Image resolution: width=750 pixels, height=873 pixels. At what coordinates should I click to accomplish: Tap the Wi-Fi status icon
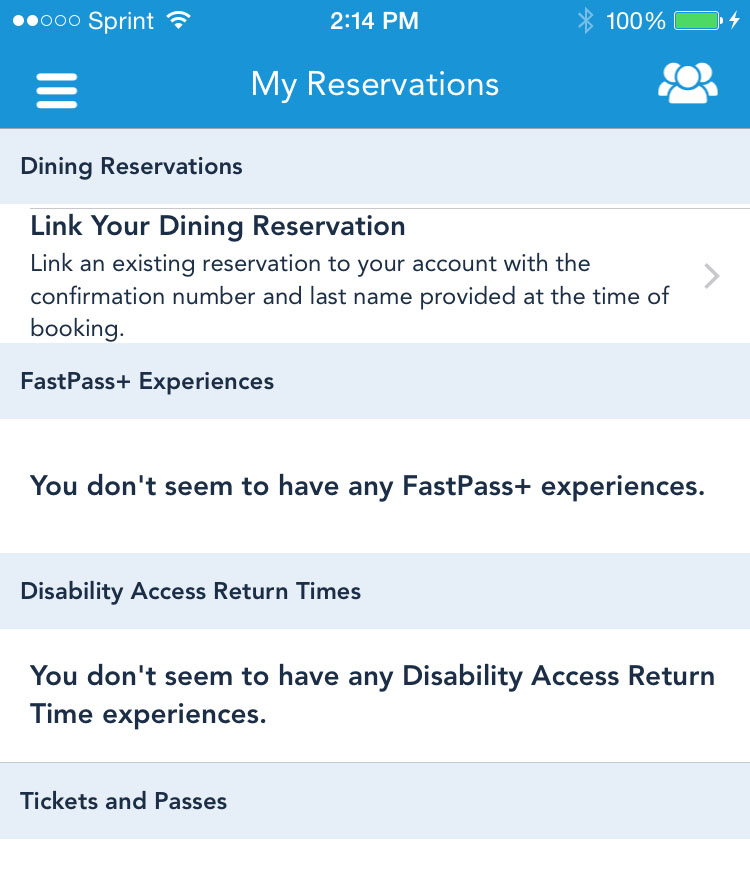179,20
